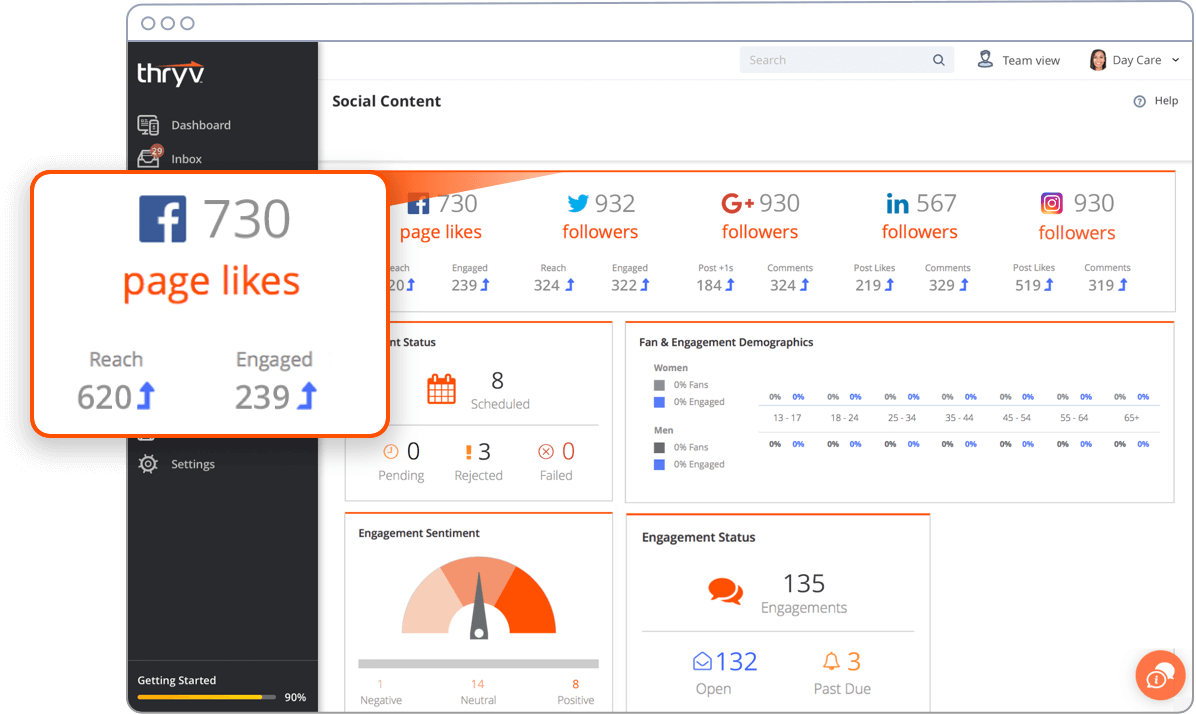Click the magnifier icon in search box
This screenshot has height=714, width=1196.
[x=939, y=60]
